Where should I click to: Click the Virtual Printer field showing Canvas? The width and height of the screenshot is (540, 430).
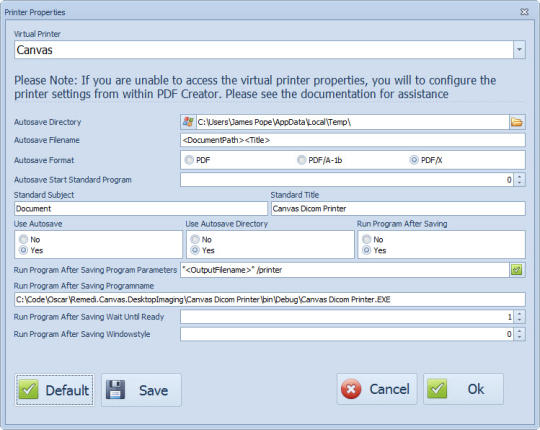[264, 50]
